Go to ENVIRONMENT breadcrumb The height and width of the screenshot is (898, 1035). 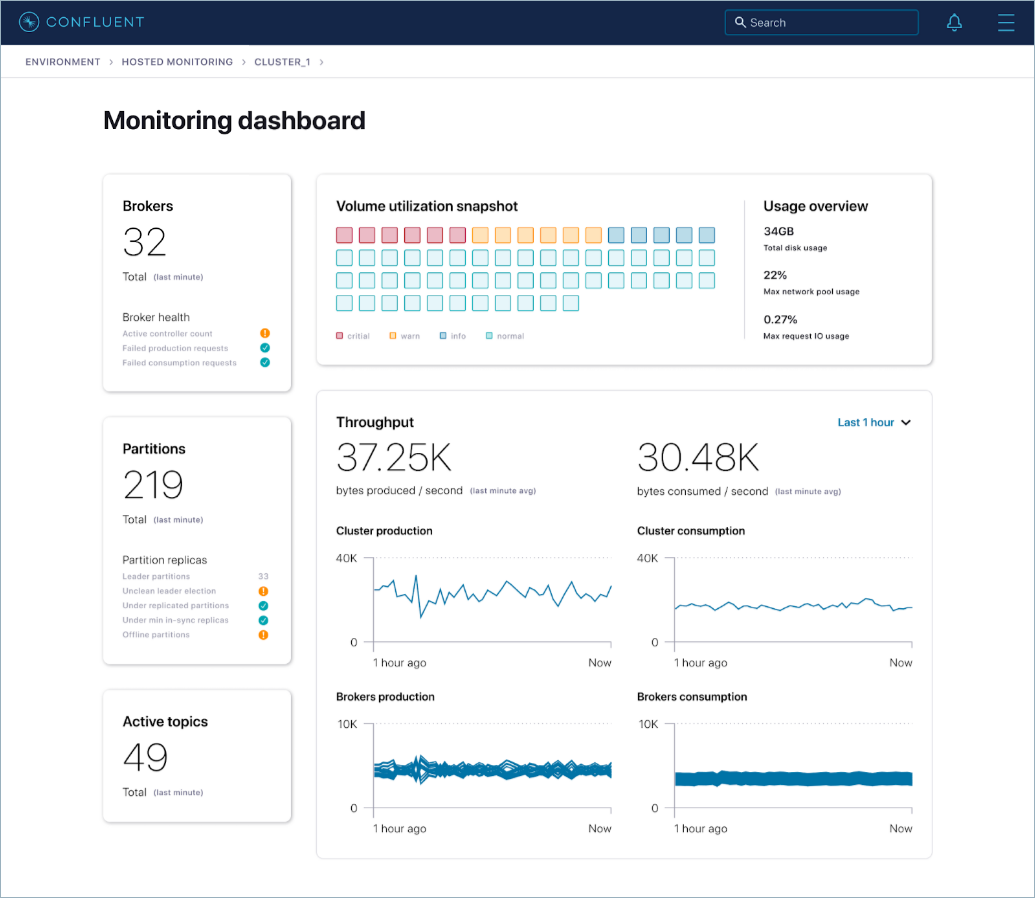pos(63,62)
